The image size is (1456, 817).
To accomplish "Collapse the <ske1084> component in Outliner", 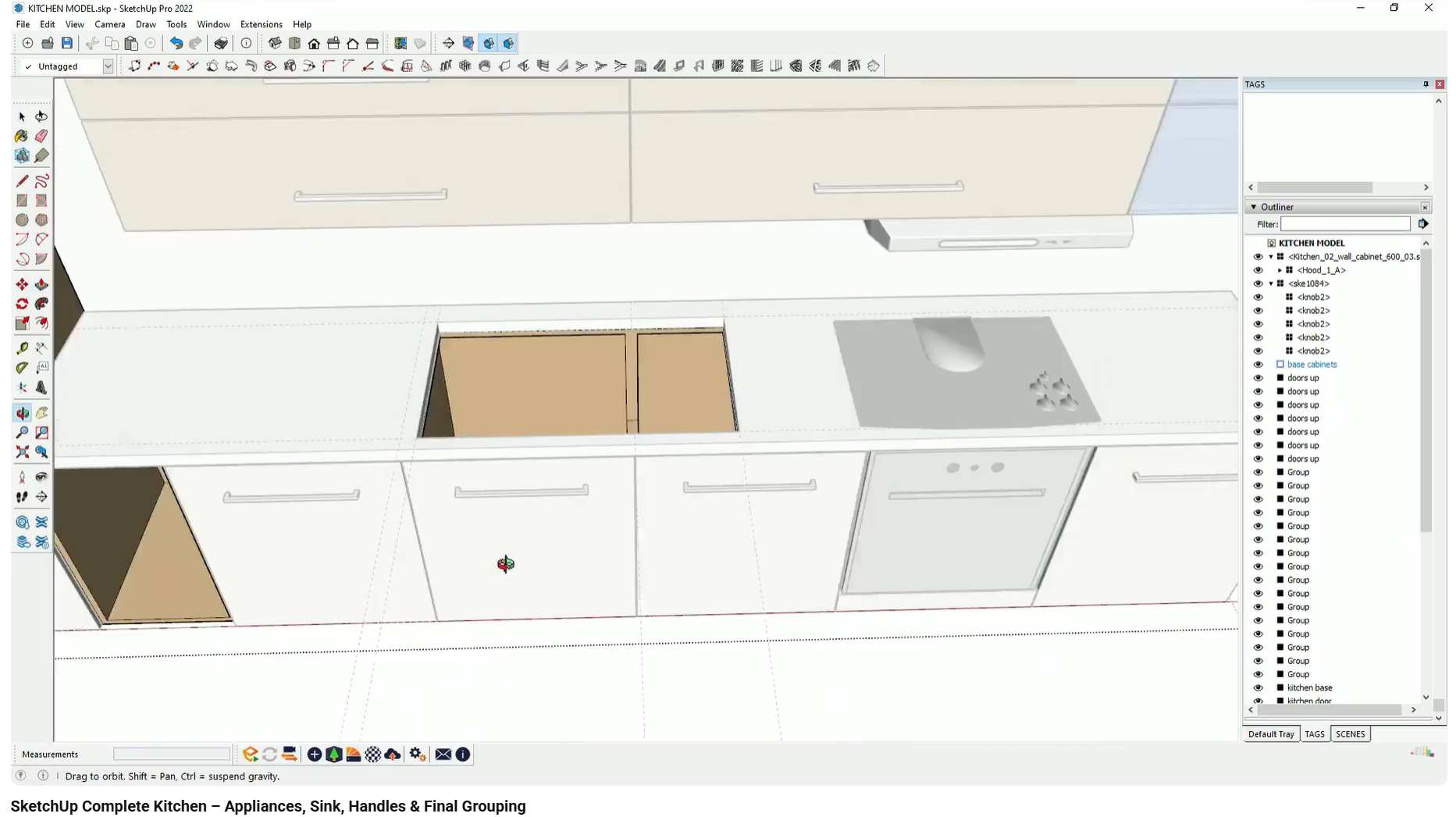I will pyautogui.click(x=1269, y=284).
